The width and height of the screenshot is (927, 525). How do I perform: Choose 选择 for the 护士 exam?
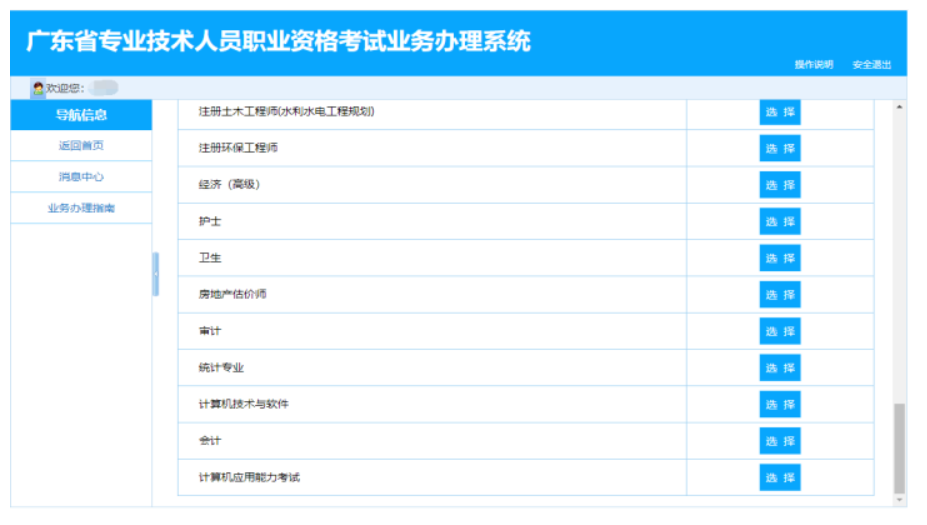pyautogui.click(x=780, y=222)
